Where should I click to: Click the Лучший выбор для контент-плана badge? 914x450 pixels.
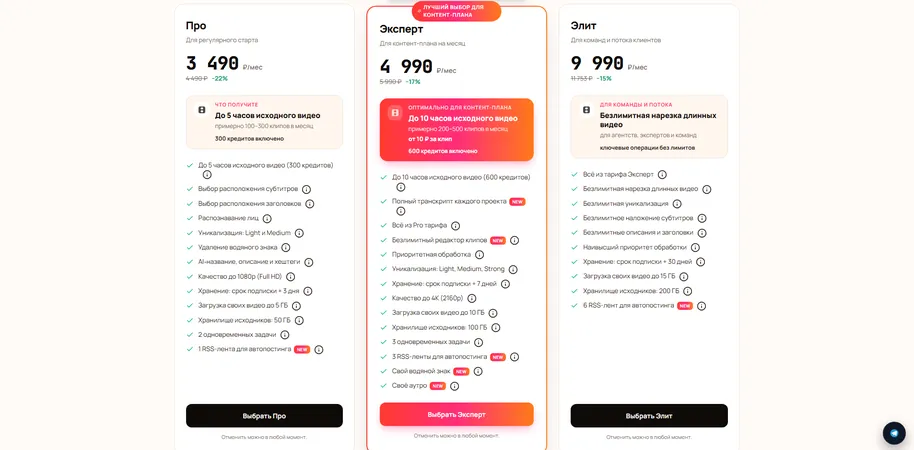456,11
